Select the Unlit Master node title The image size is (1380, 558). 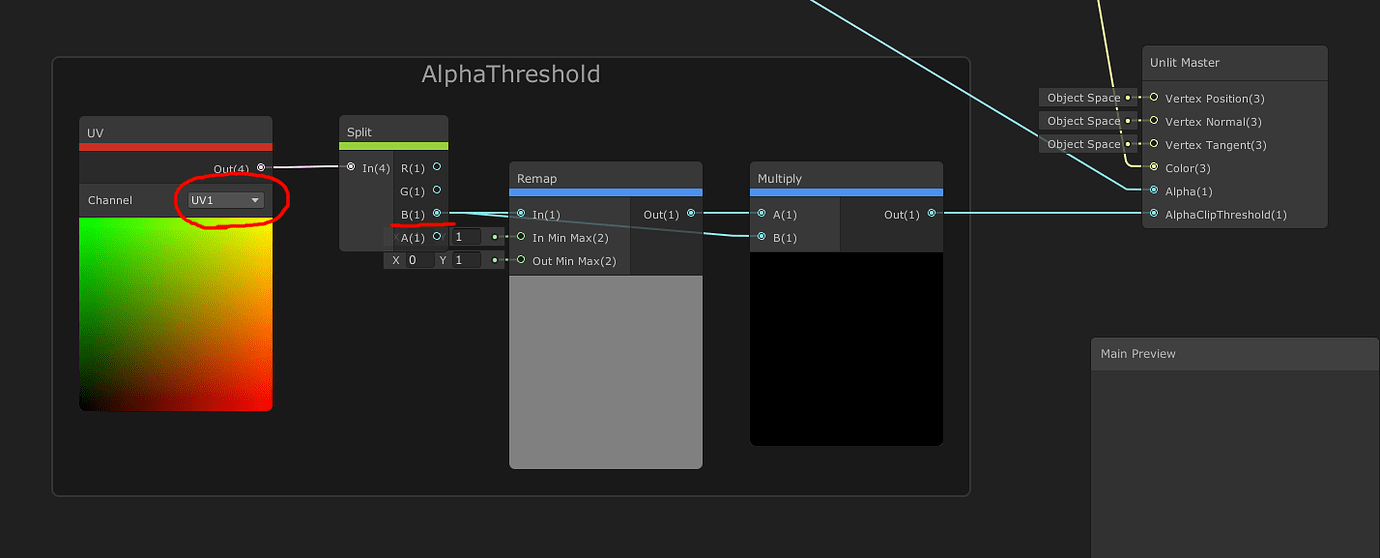tap(1184, 63)
